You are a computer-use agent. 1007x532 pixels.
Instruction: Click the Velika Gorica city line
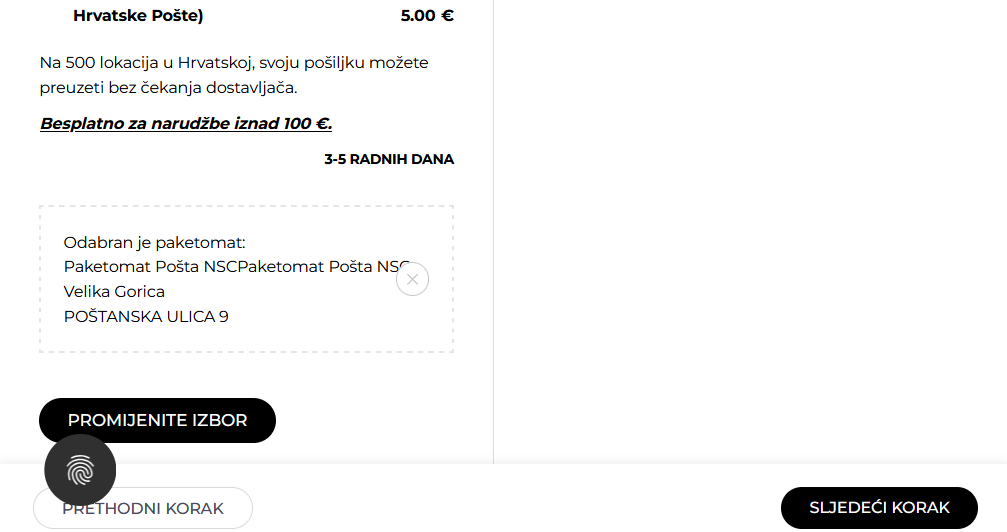(x=114, y=292)
